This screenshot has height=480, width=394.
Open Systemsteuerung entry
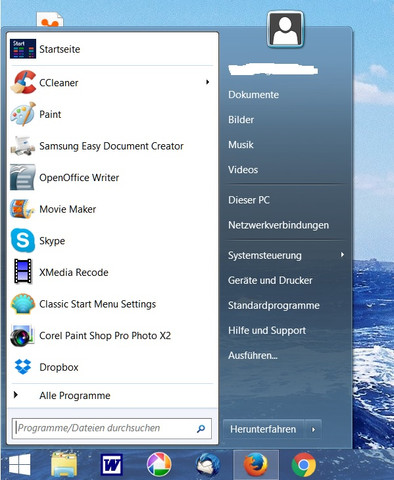[x=265, y=255]
